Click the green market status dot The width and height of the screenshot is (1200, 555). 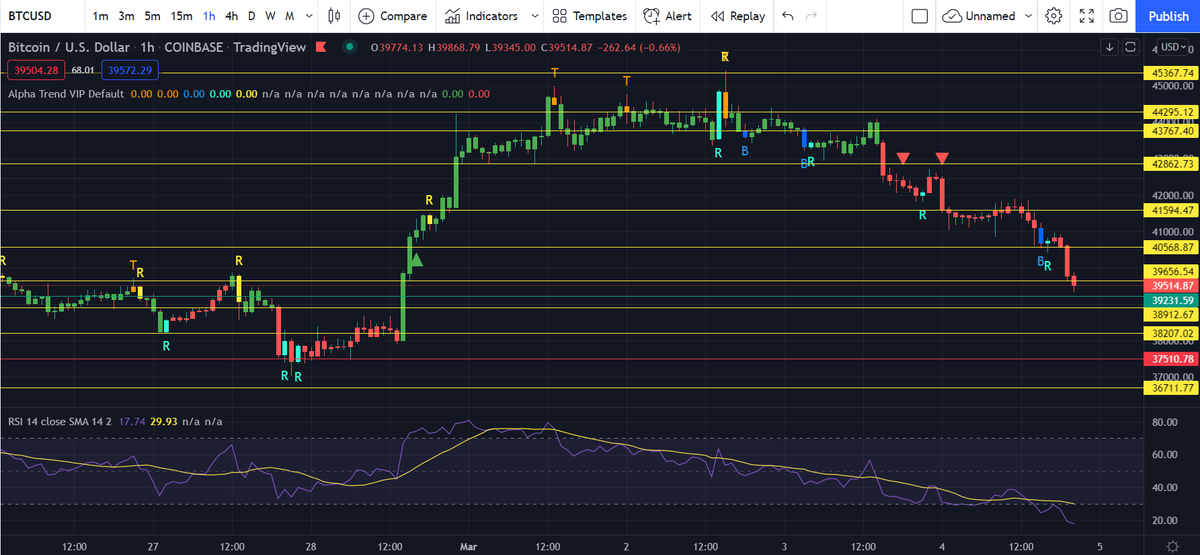[x=348, y=47]
